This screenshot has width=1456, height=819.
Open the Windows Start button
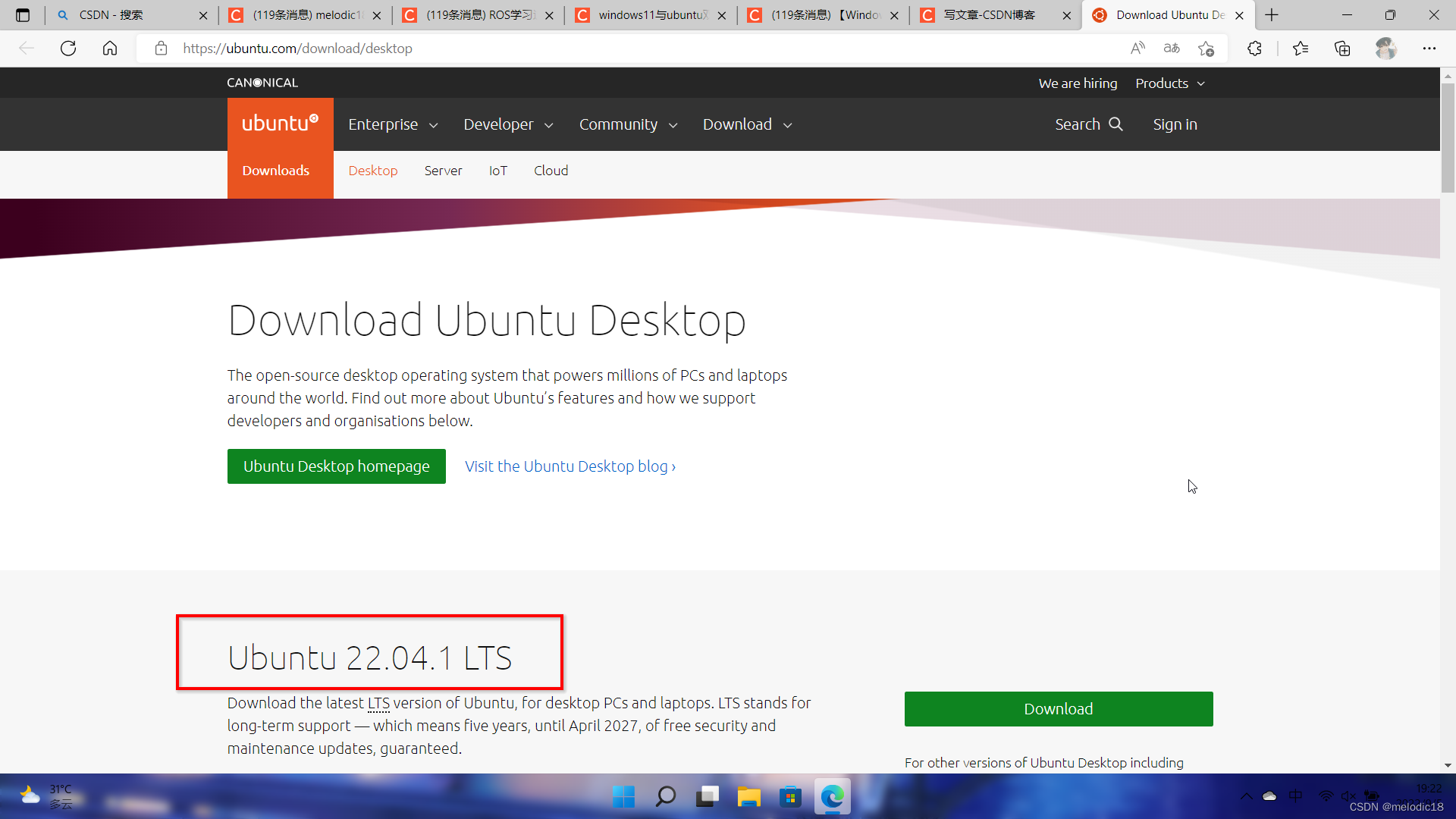coord(623,796)
